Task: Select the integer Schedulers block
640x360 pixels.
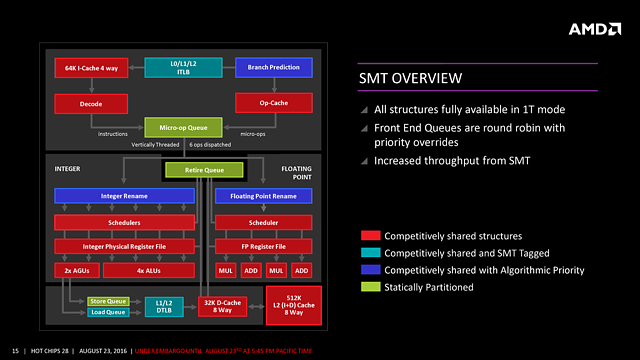Action: [124, 222]
